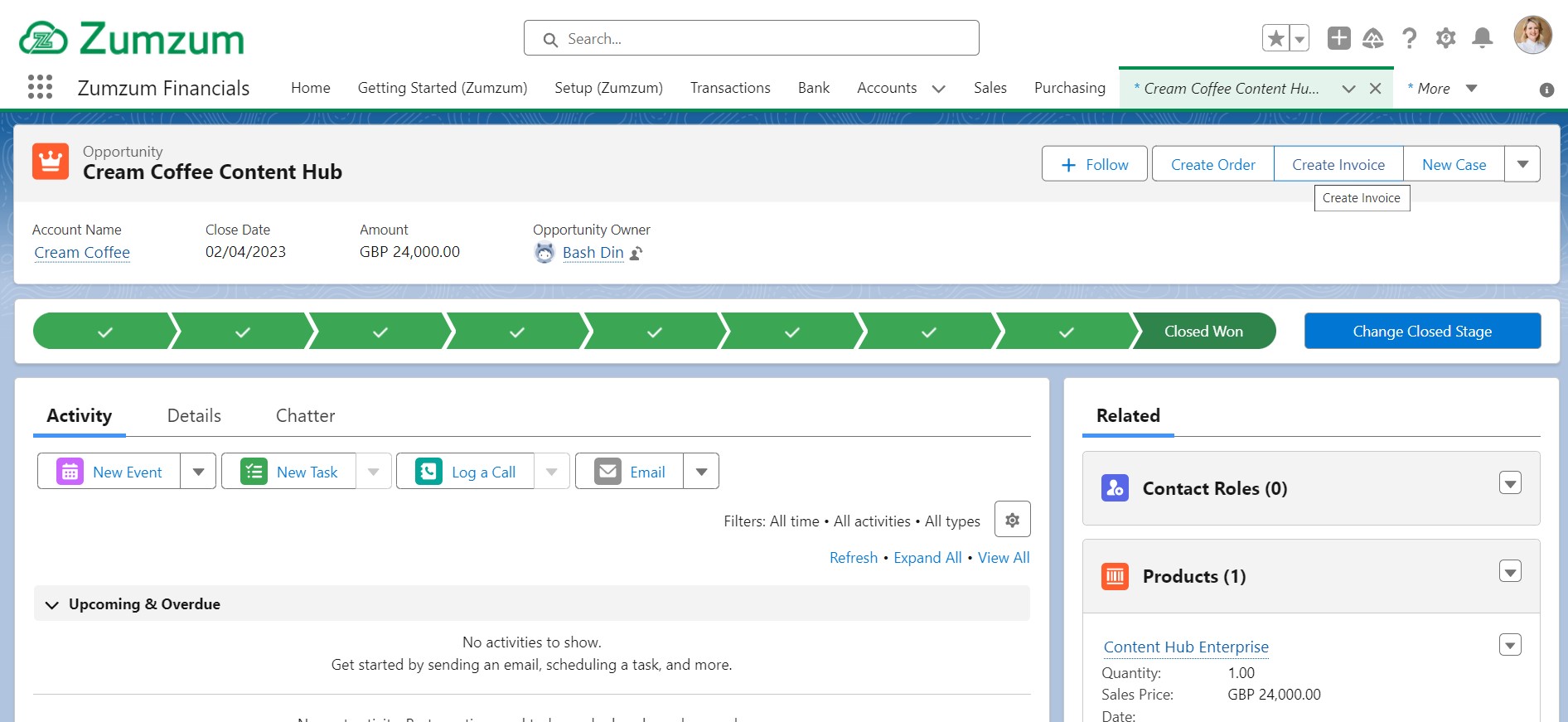Select the path stage just before Closed Won
Viewport: 1568px width, 722px height.
tap(1067, 331)
